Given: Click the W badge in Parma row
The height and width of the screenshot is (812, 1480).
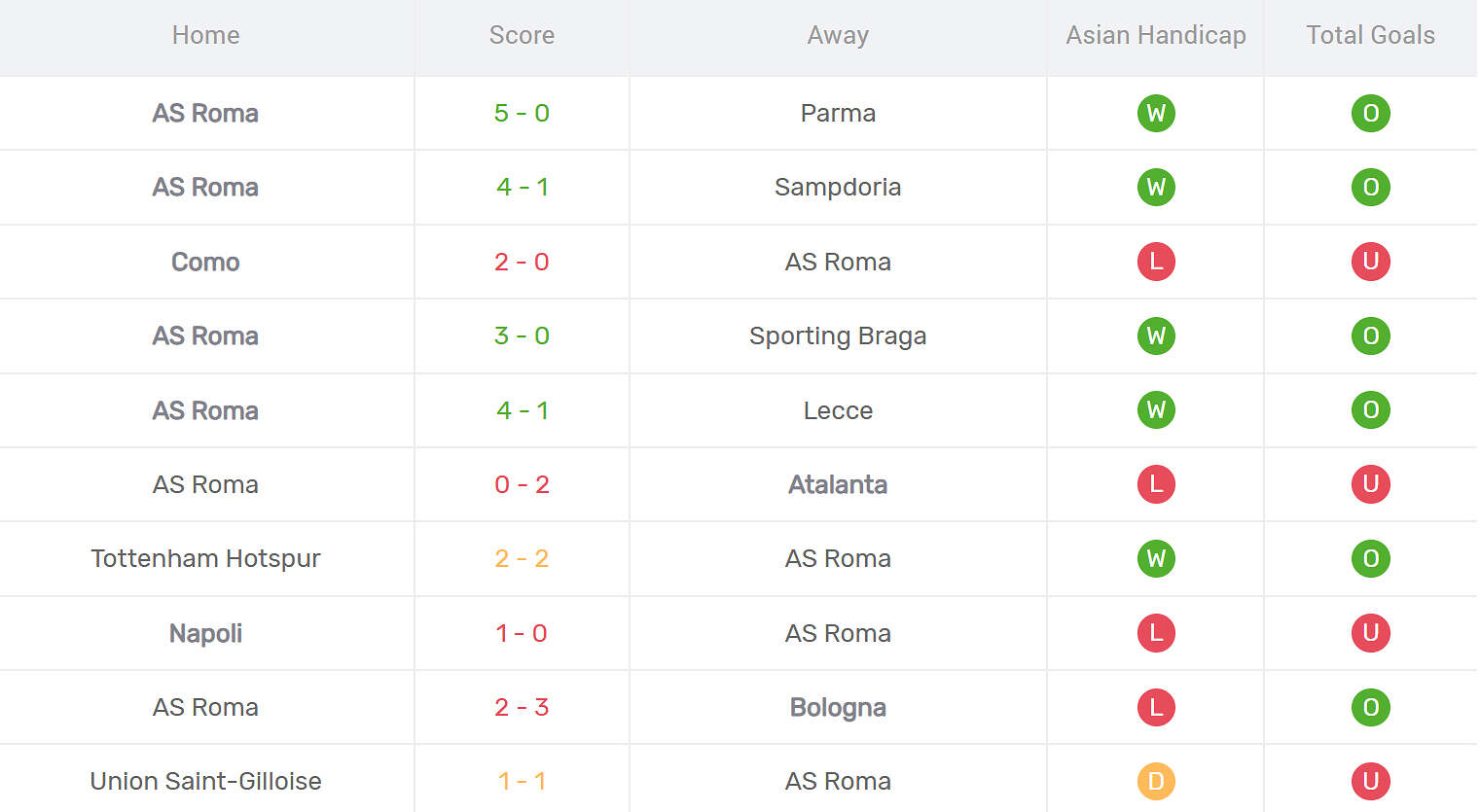Looking at the screenshot, I should click(x=1156, y=113).
